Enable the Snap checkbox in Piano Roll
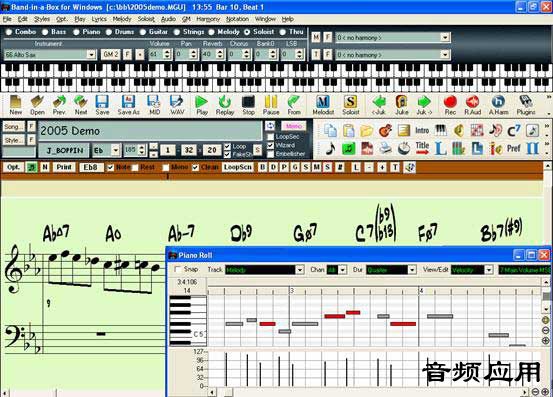This screenshot has height=397, width=553. click(178, 269)
